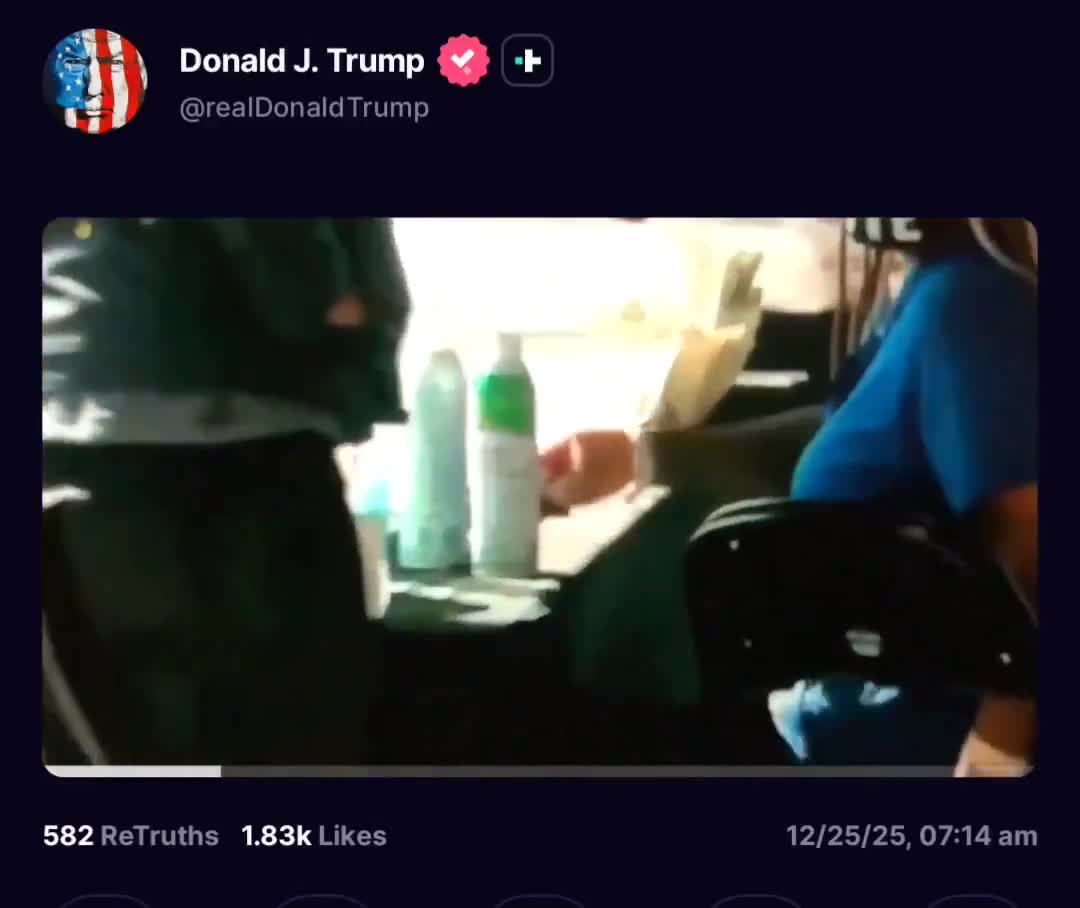This screenshot has width=1080, height=908.
Task: Open the @realDonaldTrump handle link
Action: (303, 107)
